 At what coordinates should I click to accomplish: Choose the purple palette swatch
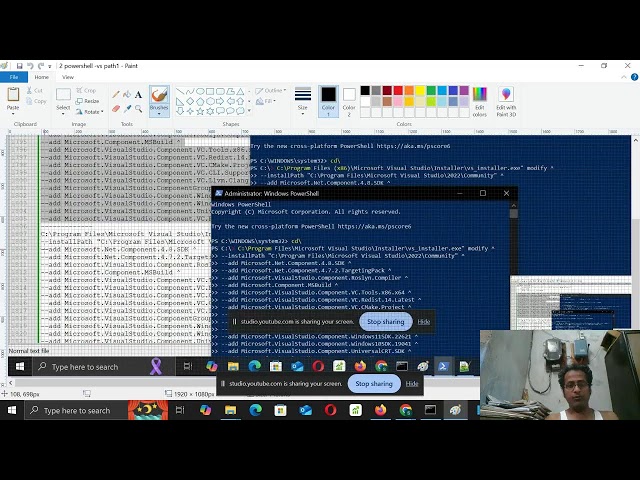(x=464, y=91)
